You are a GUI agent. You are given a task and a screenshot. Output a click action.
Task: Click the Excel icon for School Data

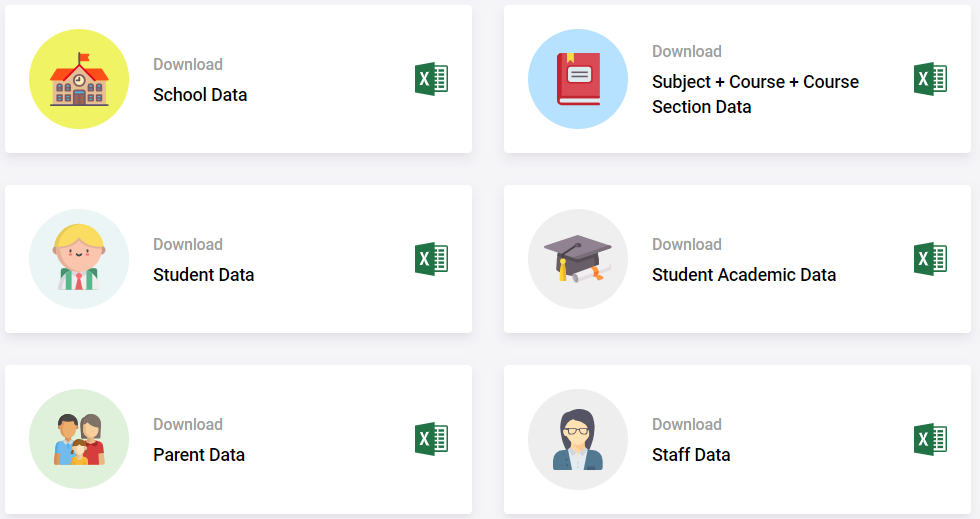click(x=432, y=79)
